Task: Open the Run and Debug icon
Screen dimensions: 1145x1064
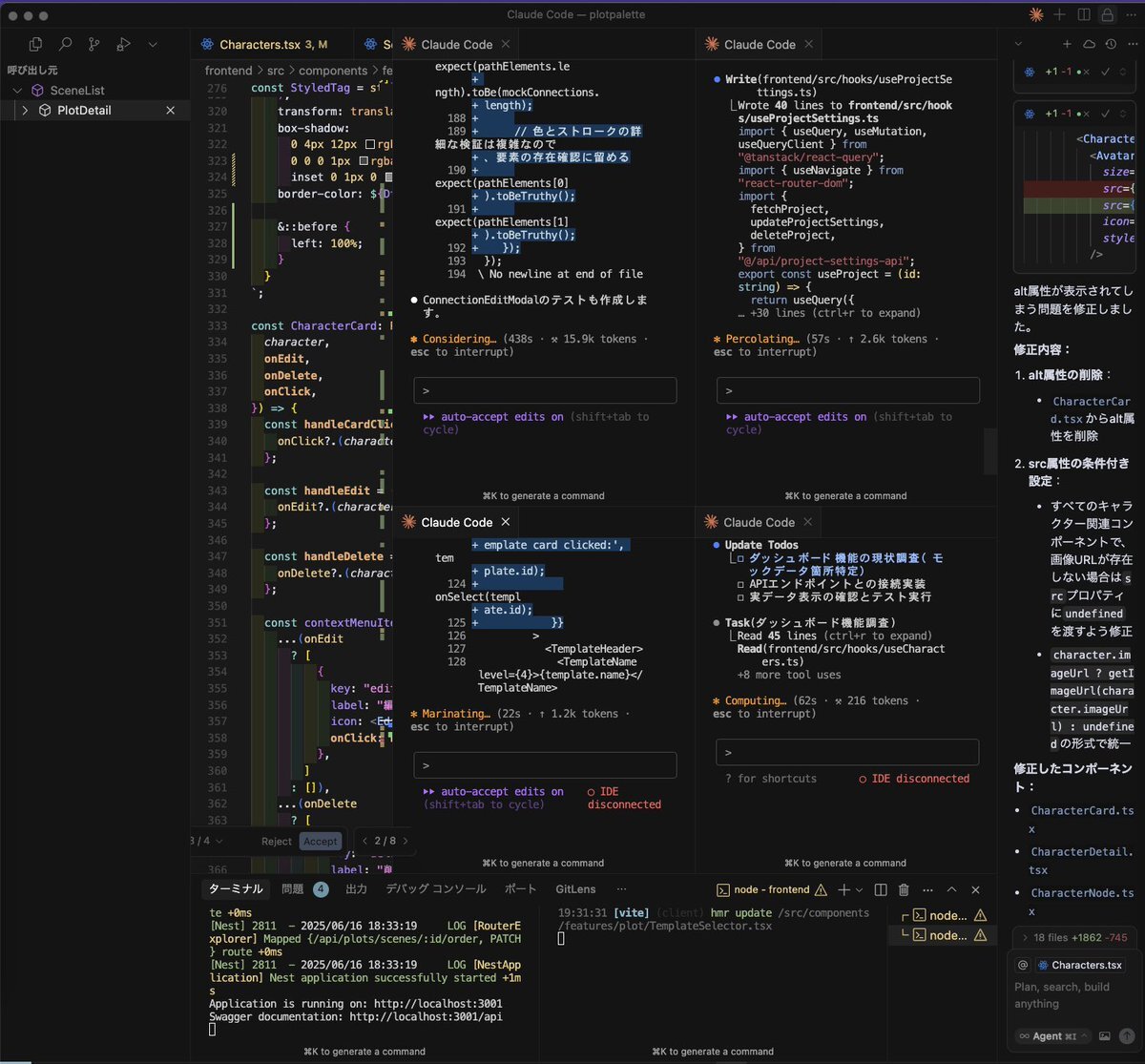Action: (x=123, y=44)
